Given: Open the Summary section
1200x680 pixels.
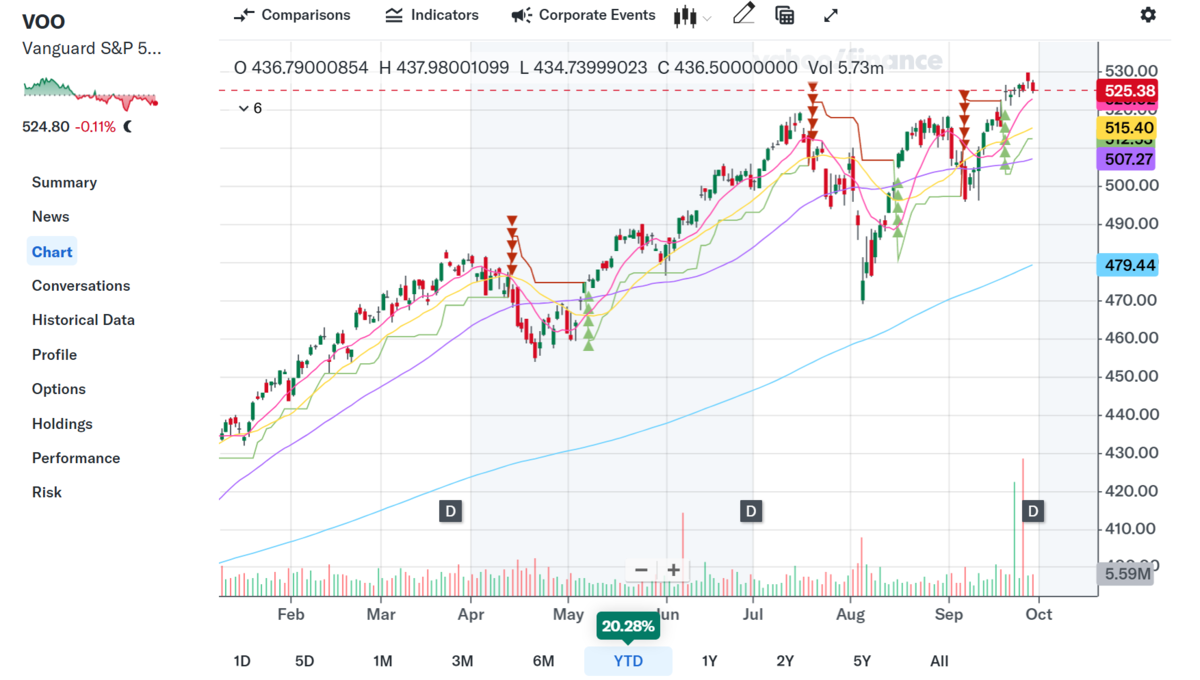Looking at the screenshot, I should [64, 182].
